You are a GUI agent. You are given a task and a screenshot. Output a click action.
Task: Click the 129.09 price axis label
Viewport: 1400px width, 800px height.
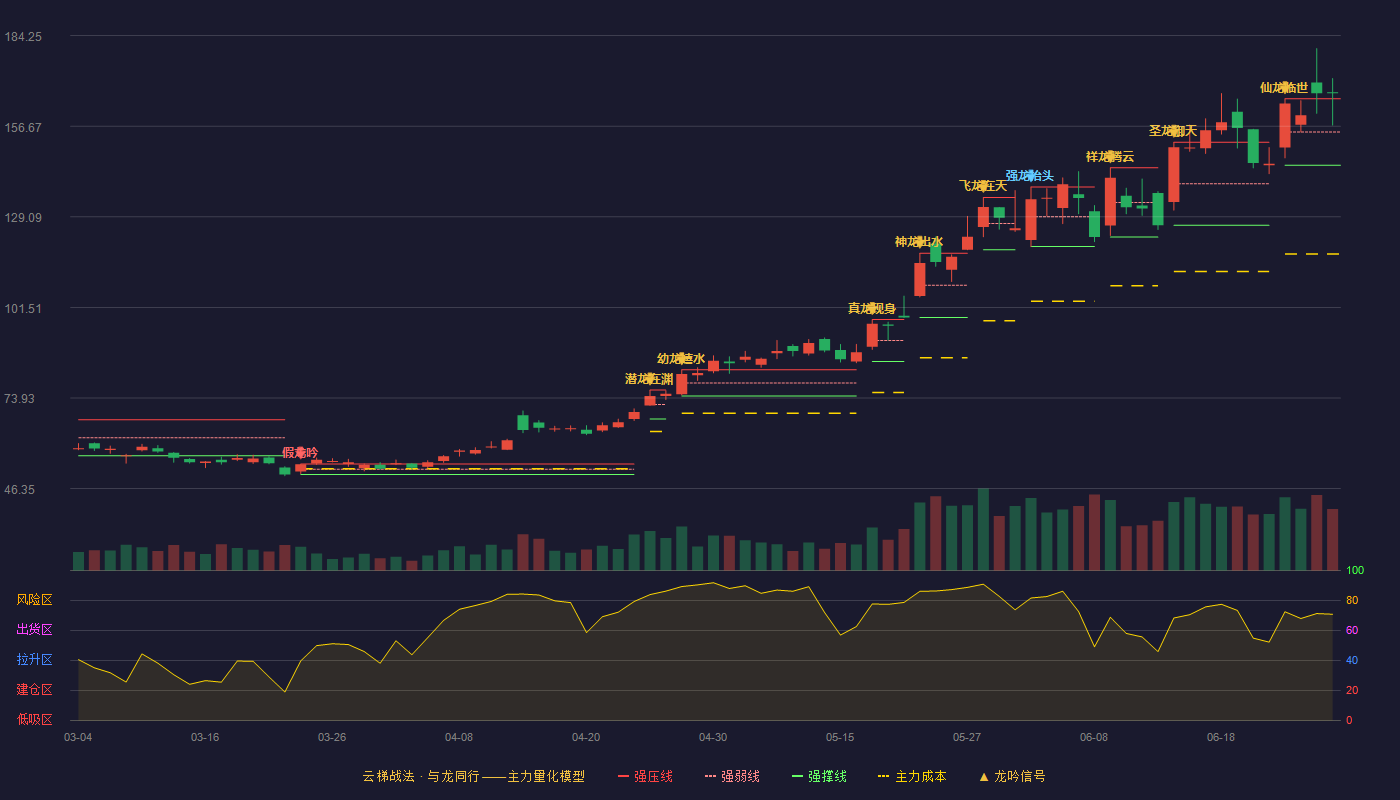(x=23, y=218)
